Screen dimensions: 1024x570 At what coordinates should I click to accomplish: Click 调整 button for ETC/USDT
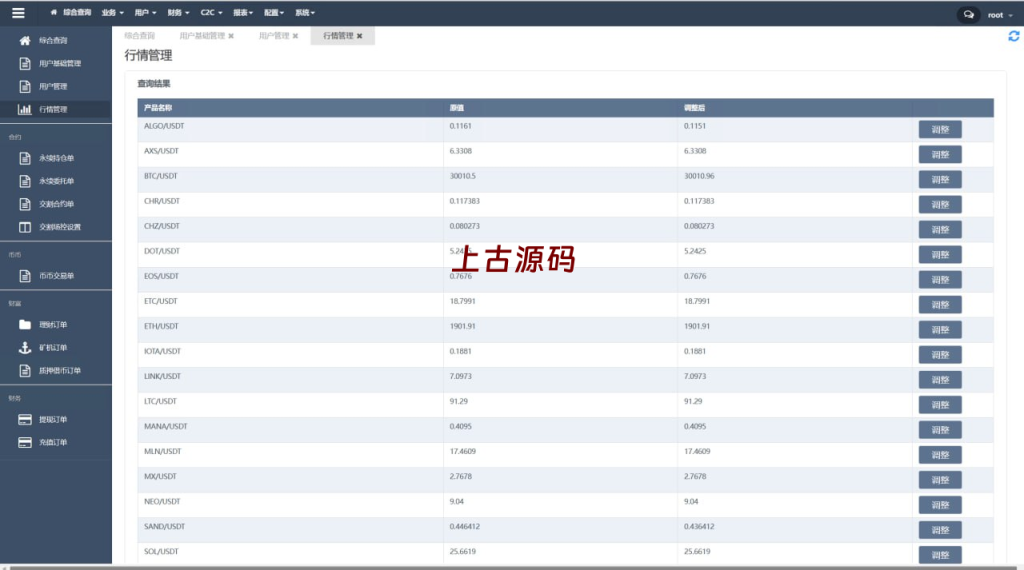coord(940,305)
